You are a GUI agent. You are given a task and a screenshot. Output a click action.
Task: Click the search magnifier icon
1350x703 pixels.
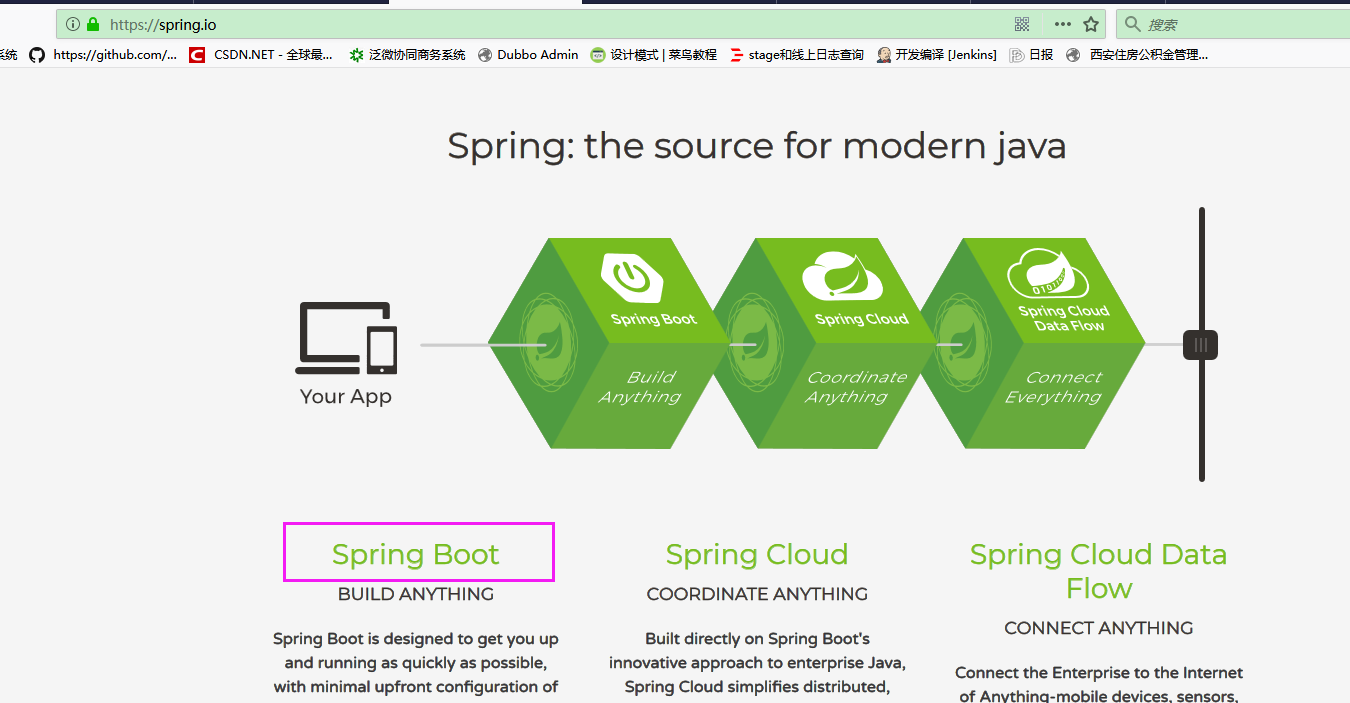[x=1132, y=24]
